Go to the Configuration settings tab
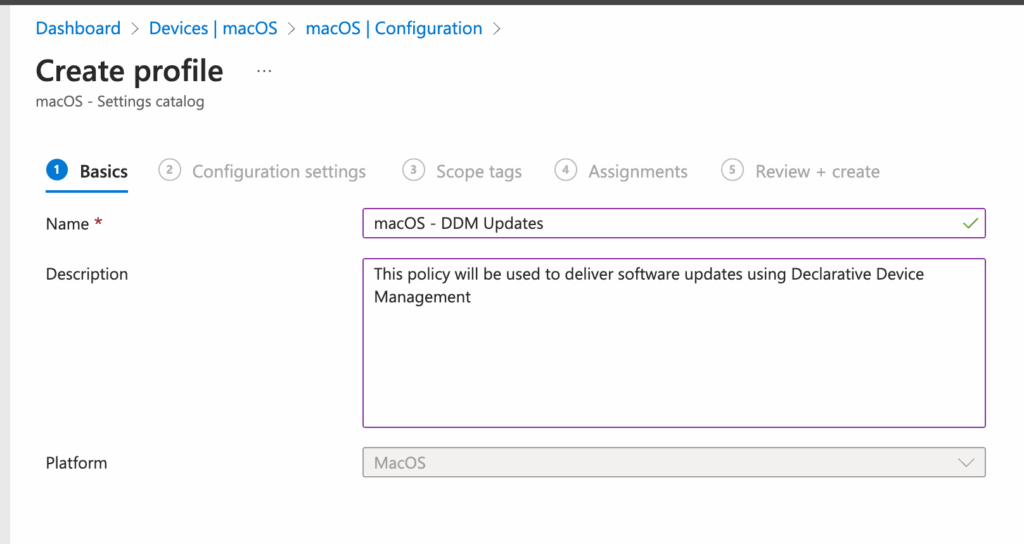The width and height of the screenshot is (1024, 544). (x=279, y=172)
